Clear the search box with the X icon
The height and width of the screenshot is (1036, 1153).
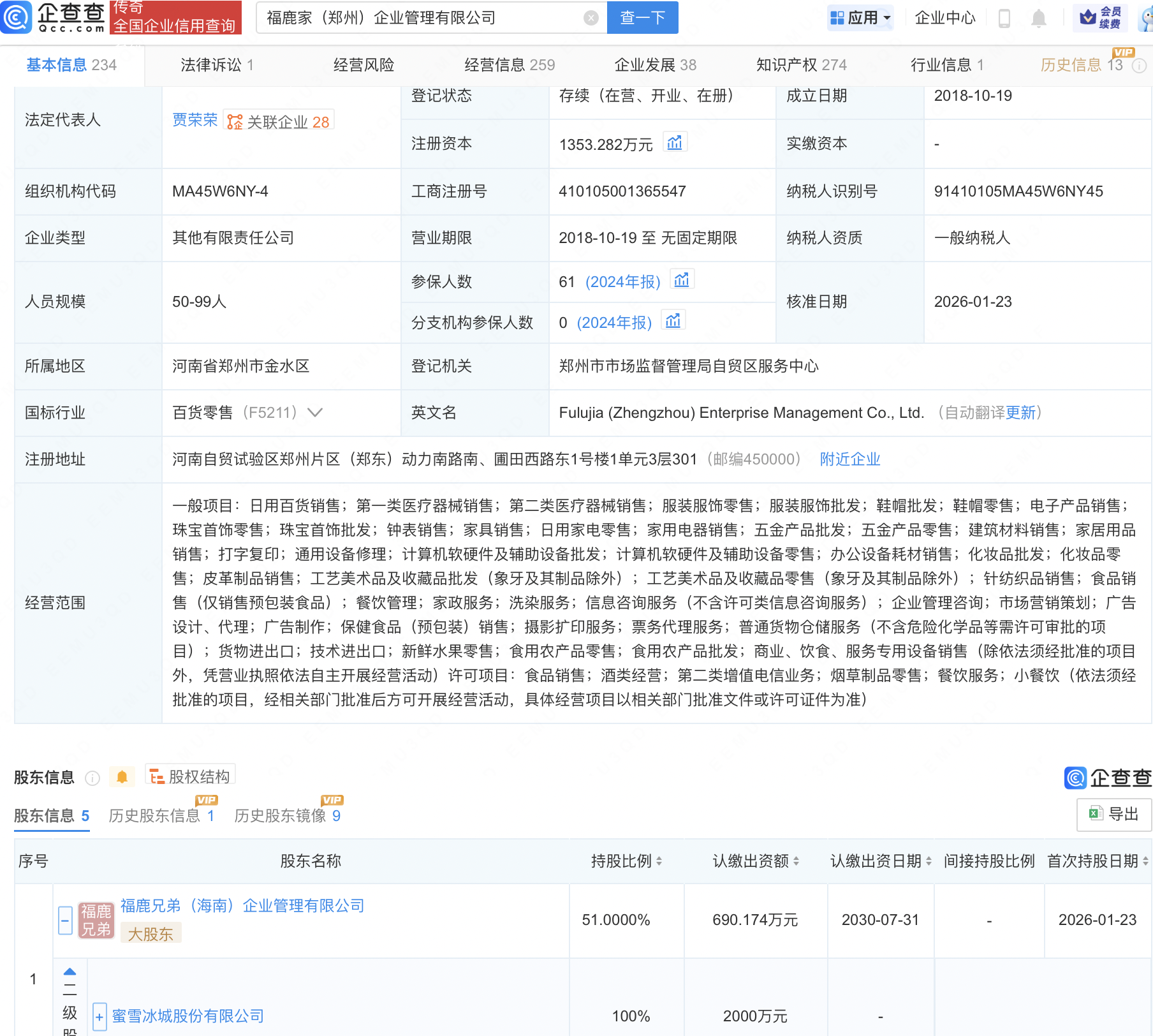coord(591,18)
